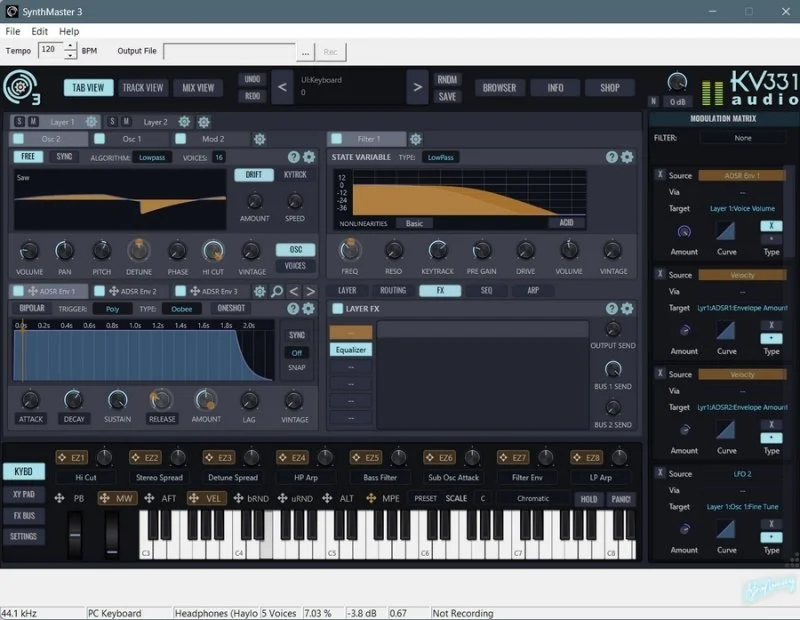The image size is (800, 620).
Task: Click the MPE modulation source icon
Action: (x=371, y=498)
